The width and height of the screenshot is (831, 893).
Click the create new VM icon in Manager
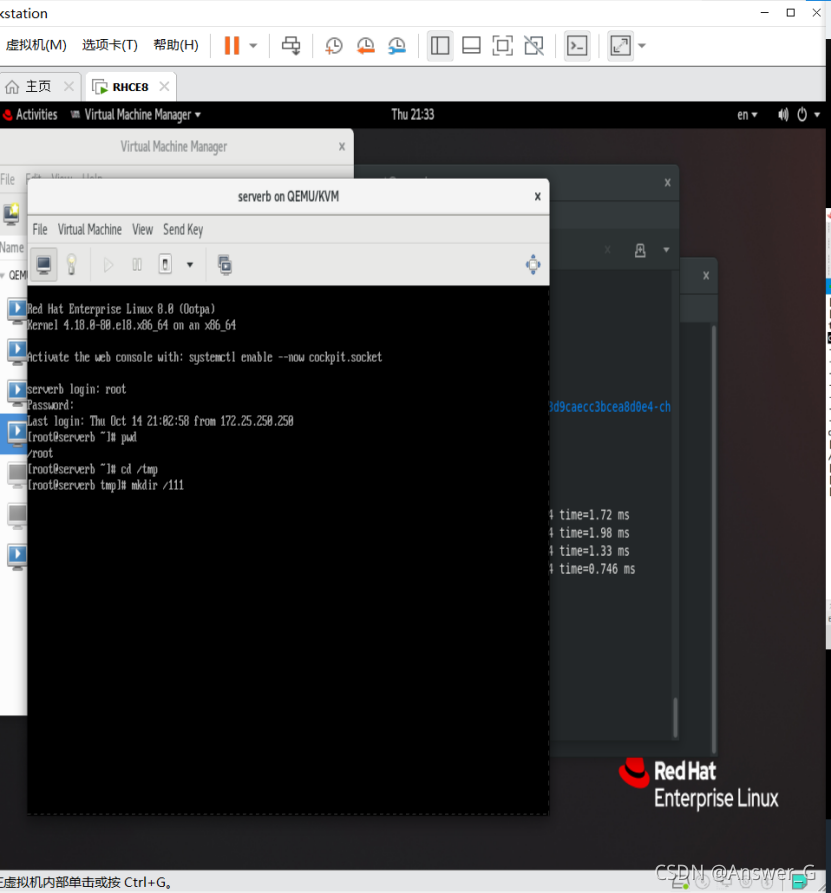11,213
